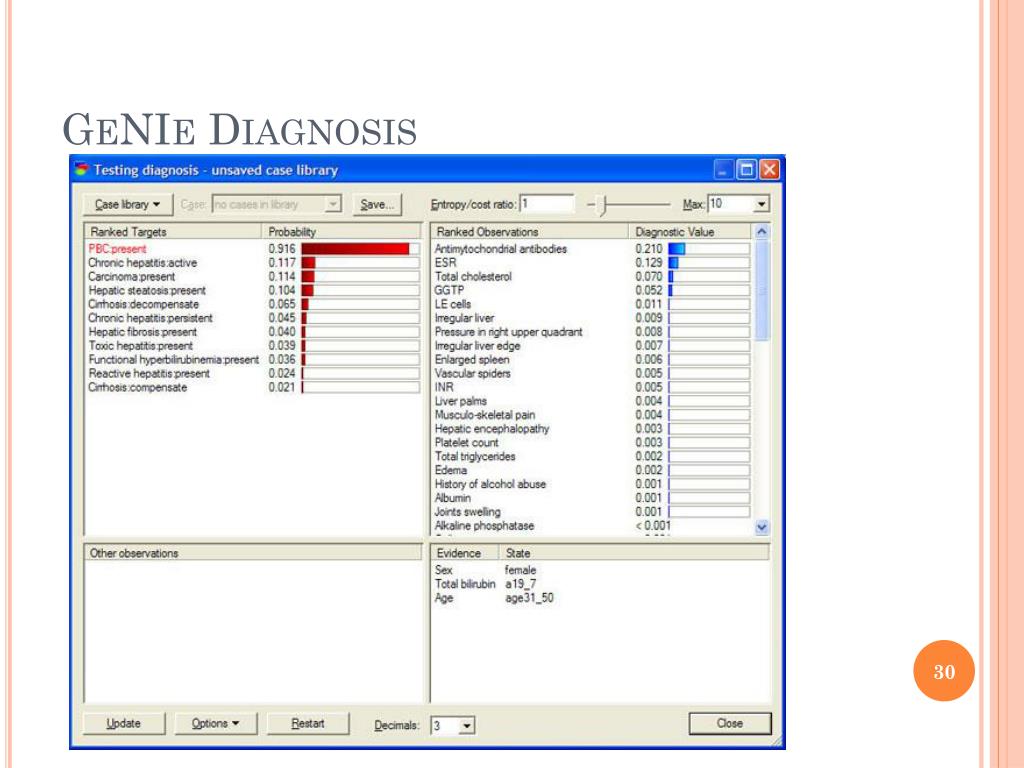Click the Diagnostic Value column header

click(x=690, y=232)
